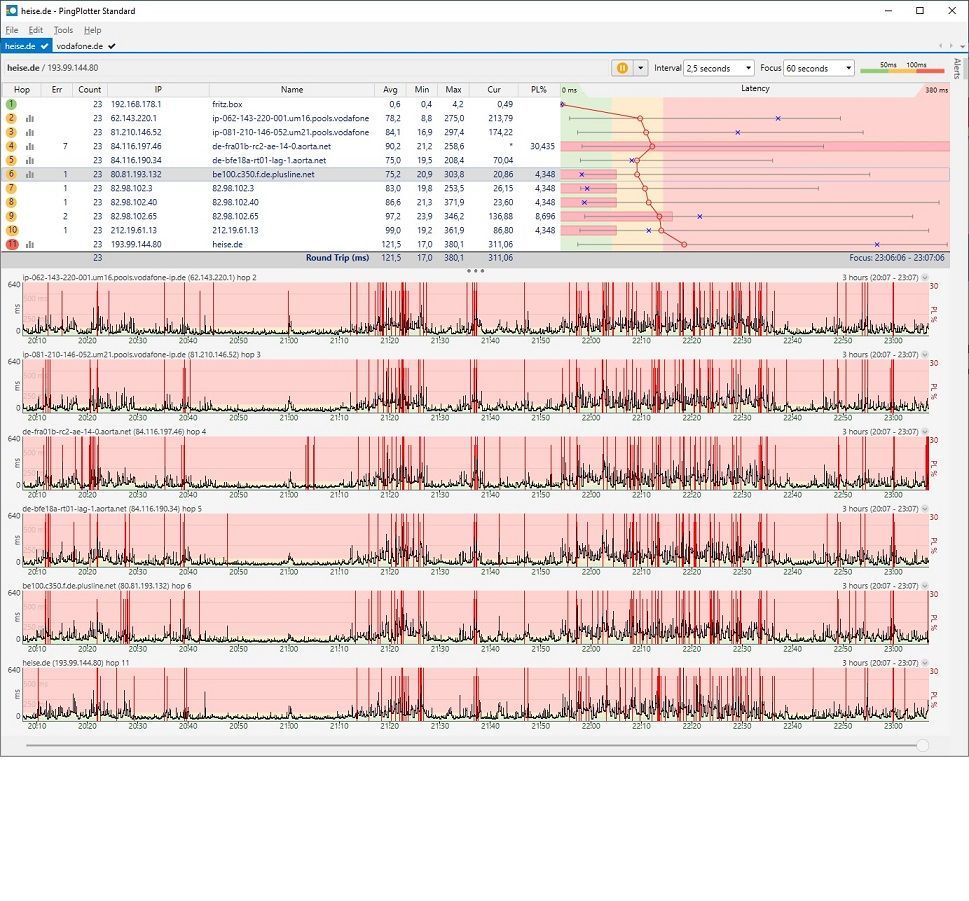Click the Focus: 23:06:06 - 23:07:06 label
This screenshot has height=901, width=969.
click(x=897, y=258)
